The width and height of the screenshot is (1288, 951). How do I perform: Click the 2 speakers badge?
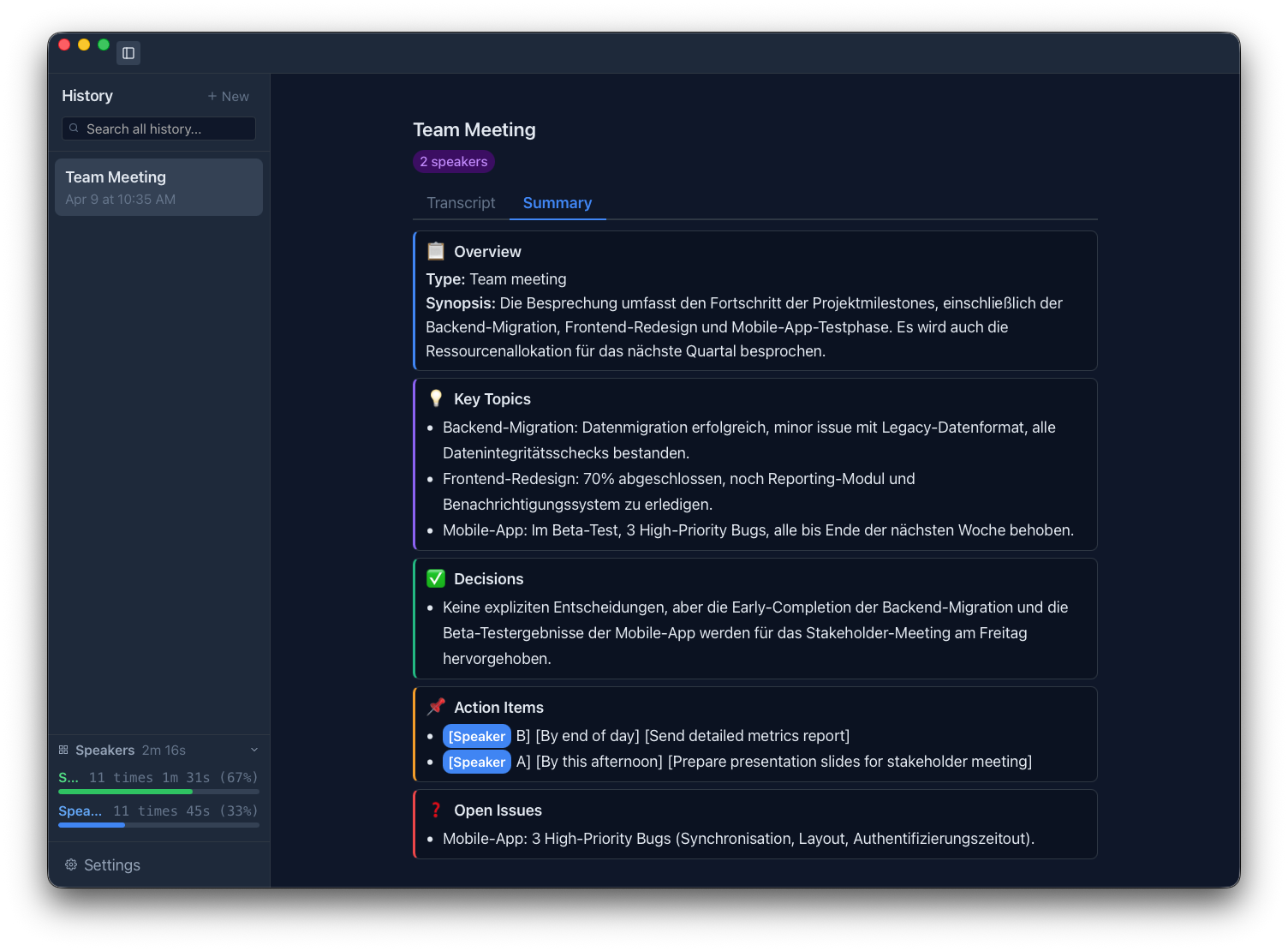point(454,161)
